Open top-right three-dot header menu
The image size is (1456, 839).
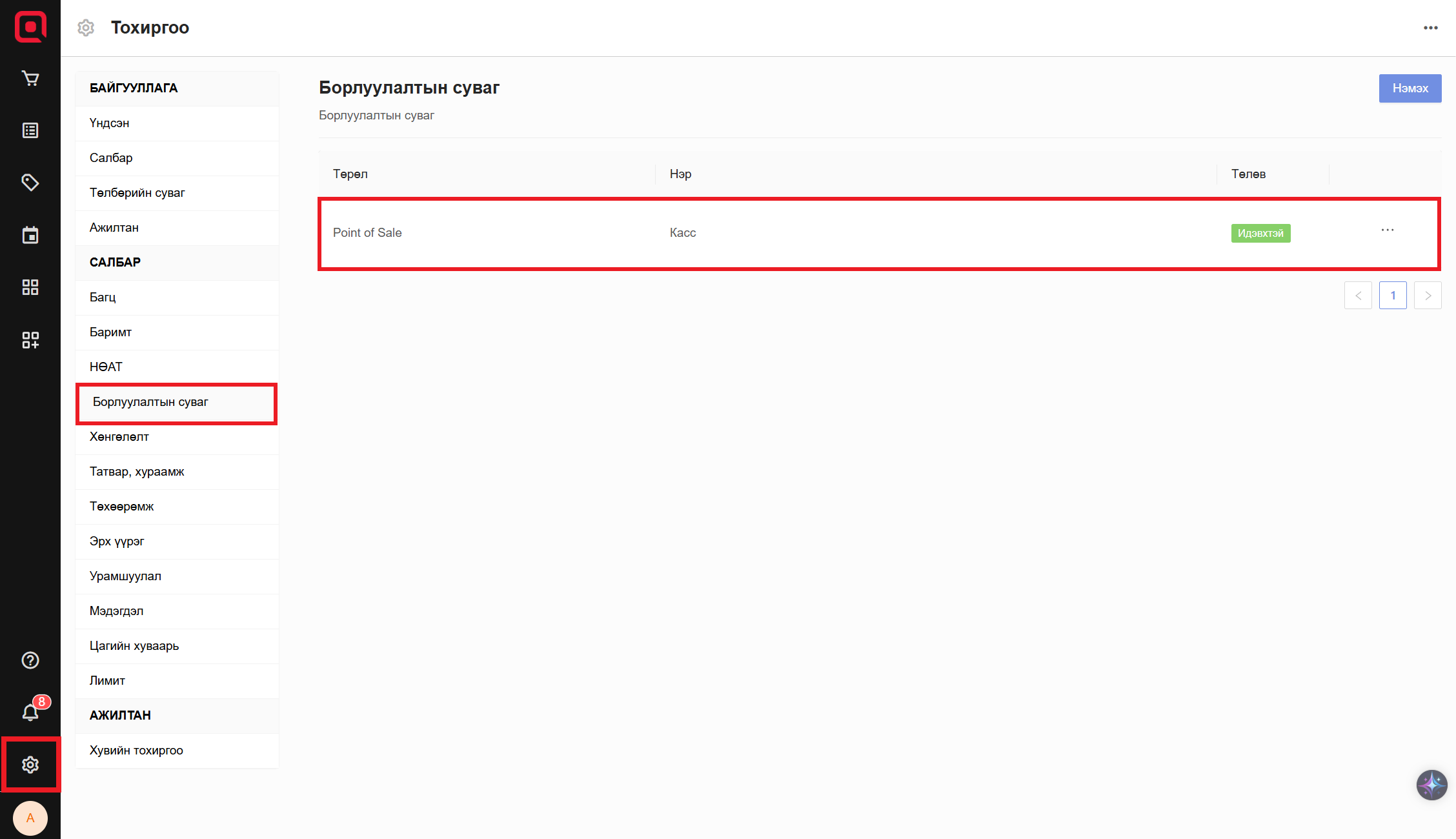(1430, 28)
